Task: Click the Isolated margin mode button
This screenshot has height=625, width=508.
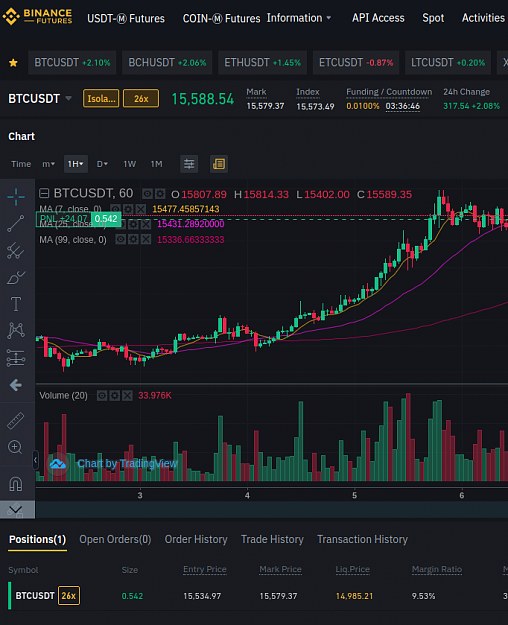Action: [101, 98]
